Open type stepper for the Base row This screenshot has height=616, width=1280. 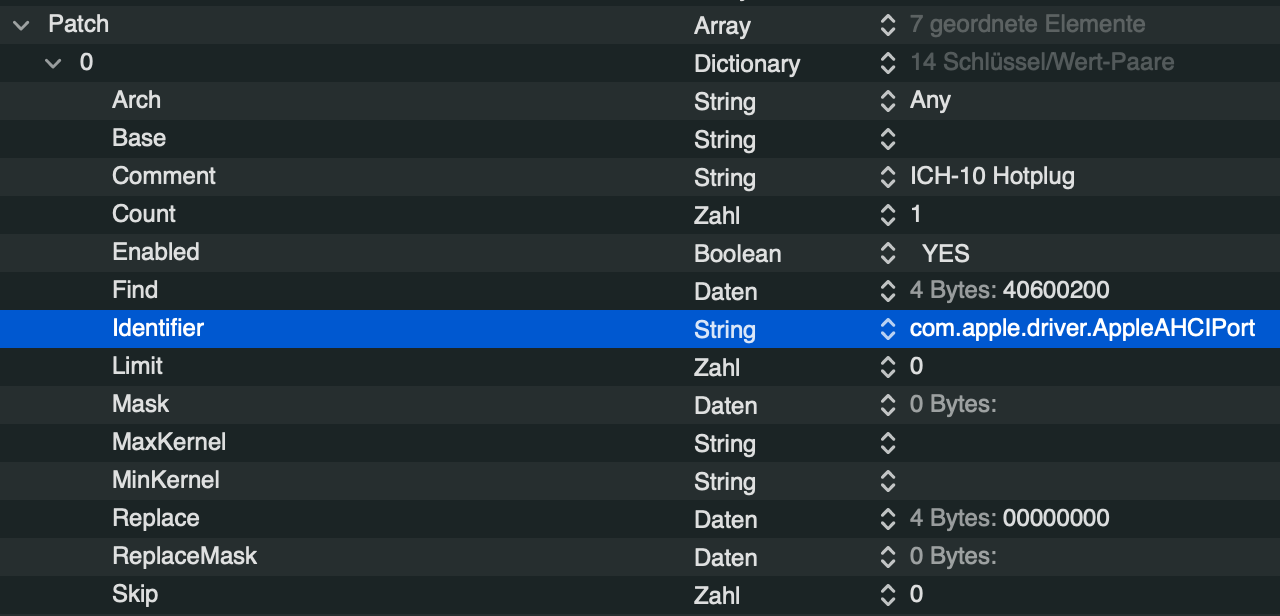pos(887,139)
